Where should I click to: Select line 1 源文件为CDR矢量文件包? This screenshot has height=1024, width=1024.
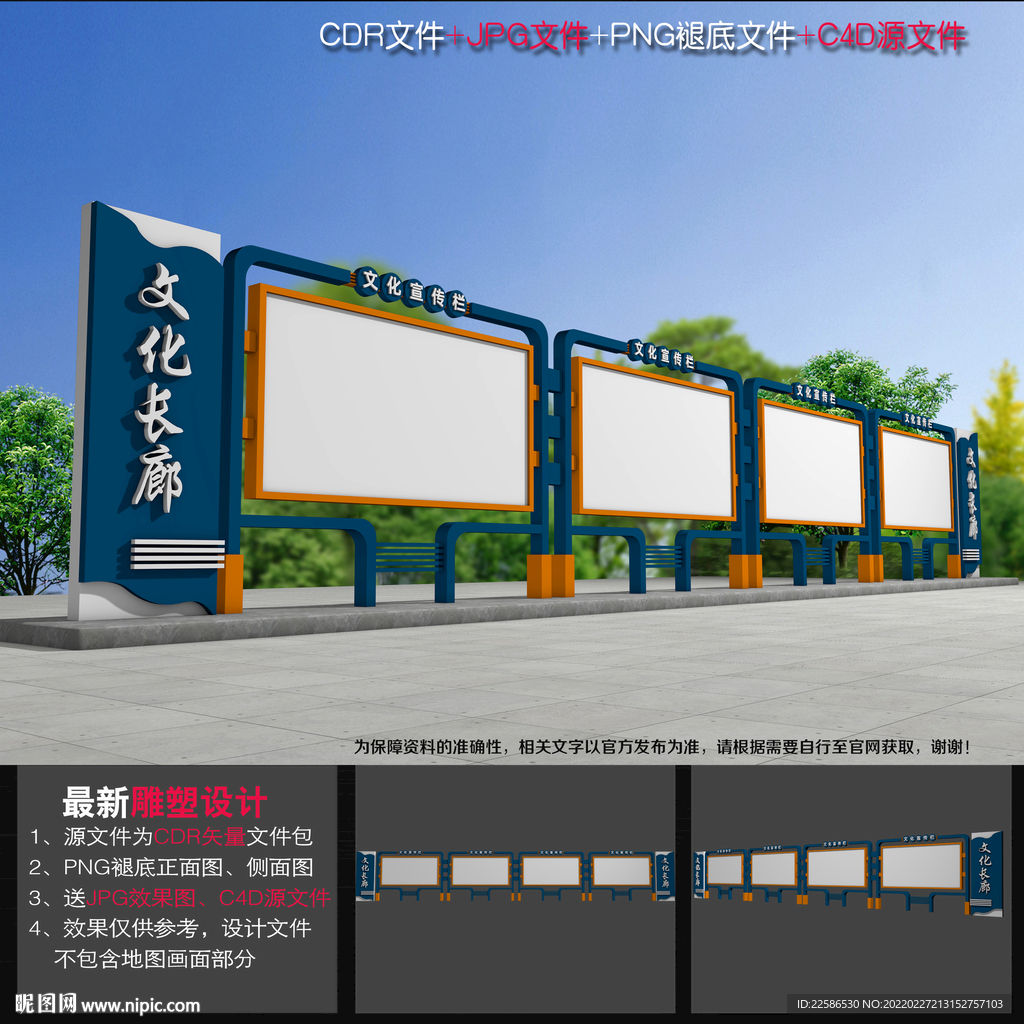point(171,836)
